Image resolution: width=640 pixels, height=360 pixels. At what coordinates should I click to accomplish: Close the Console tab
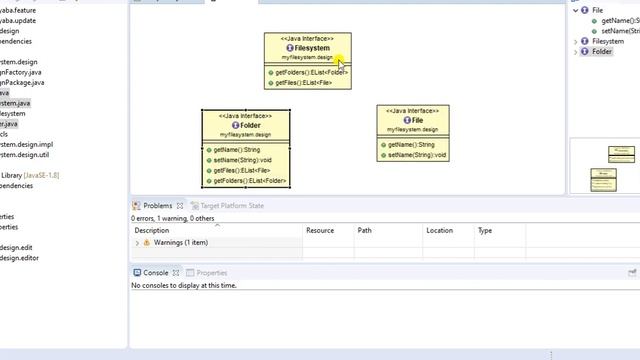pos(176,273)
